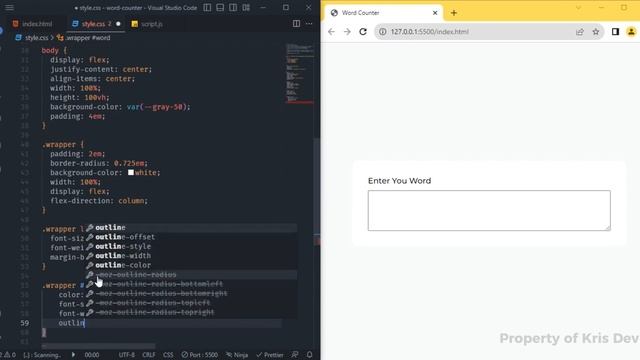The width and height of the screenshot is (640, 360).
Task: Open customize layout icon in title bar
Action: 246,7
